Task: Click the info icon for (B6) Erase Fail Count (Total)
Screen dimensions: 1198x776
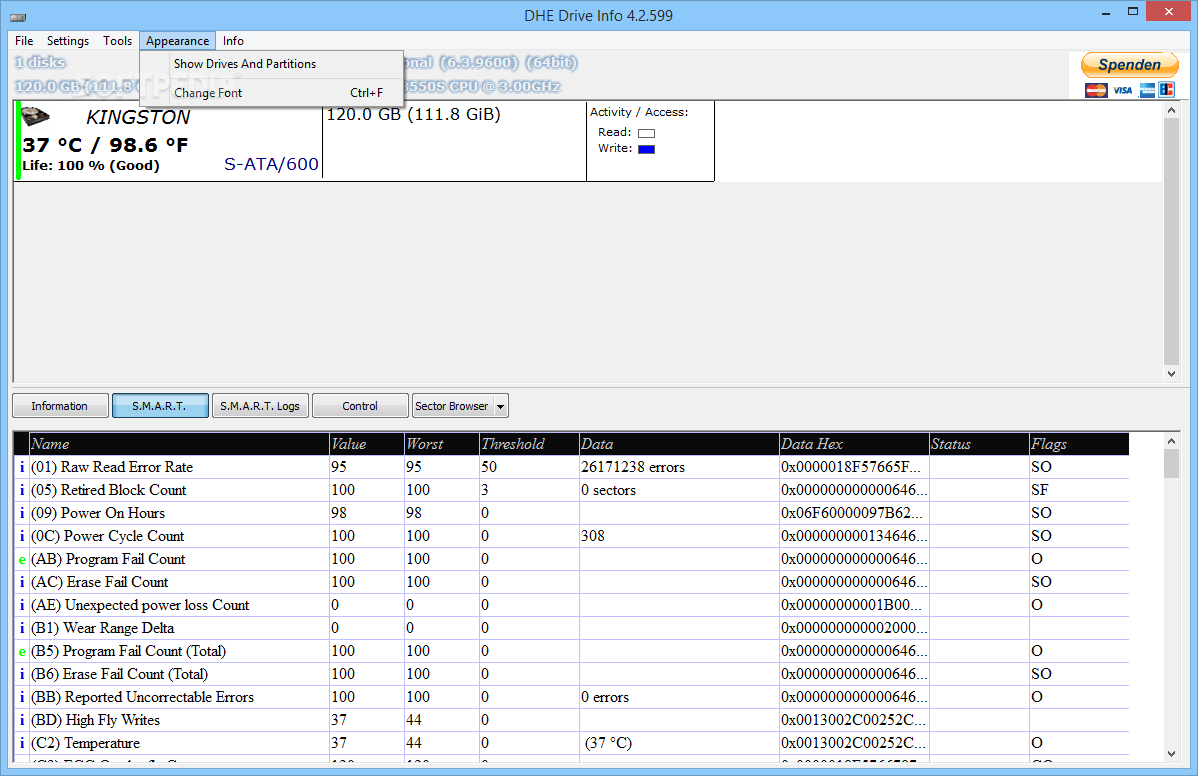Action: click(21, 674)
